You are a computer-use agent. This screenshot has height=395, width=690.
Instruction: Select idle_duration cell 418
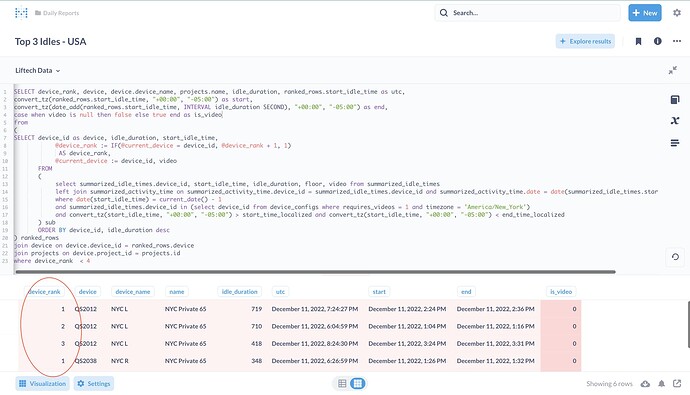(257, 344)
